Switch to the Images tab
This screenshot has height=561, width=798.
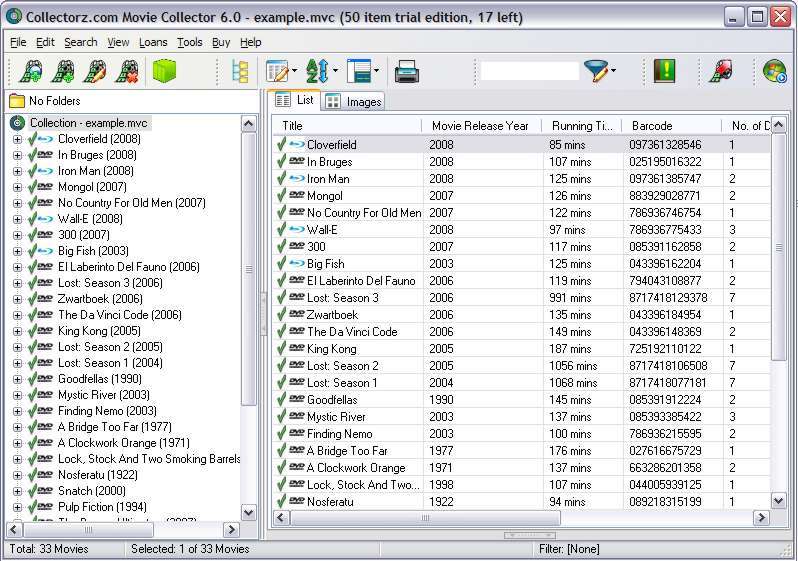pos(354,102)
